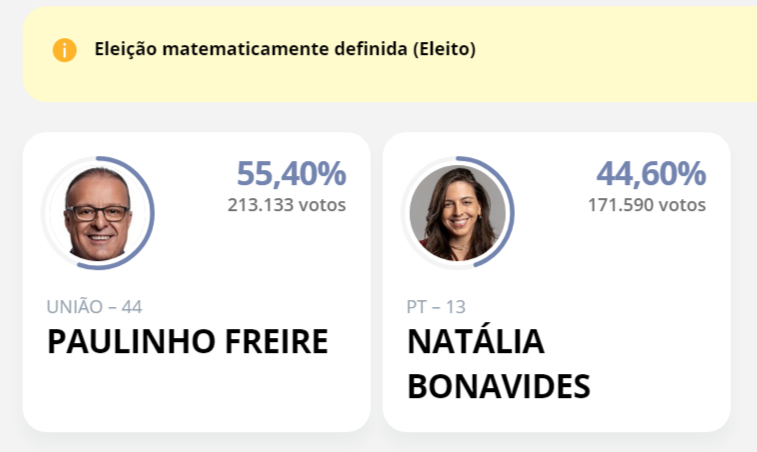Screen dimensions: 757x452
Task: Open Paulinho Freire's candidate photo
Action: point(97,213)
